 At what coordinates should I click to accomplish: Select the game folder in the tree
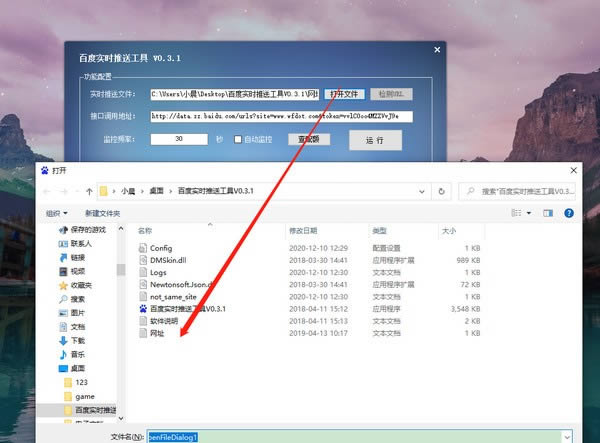click(x=84, y=396)
